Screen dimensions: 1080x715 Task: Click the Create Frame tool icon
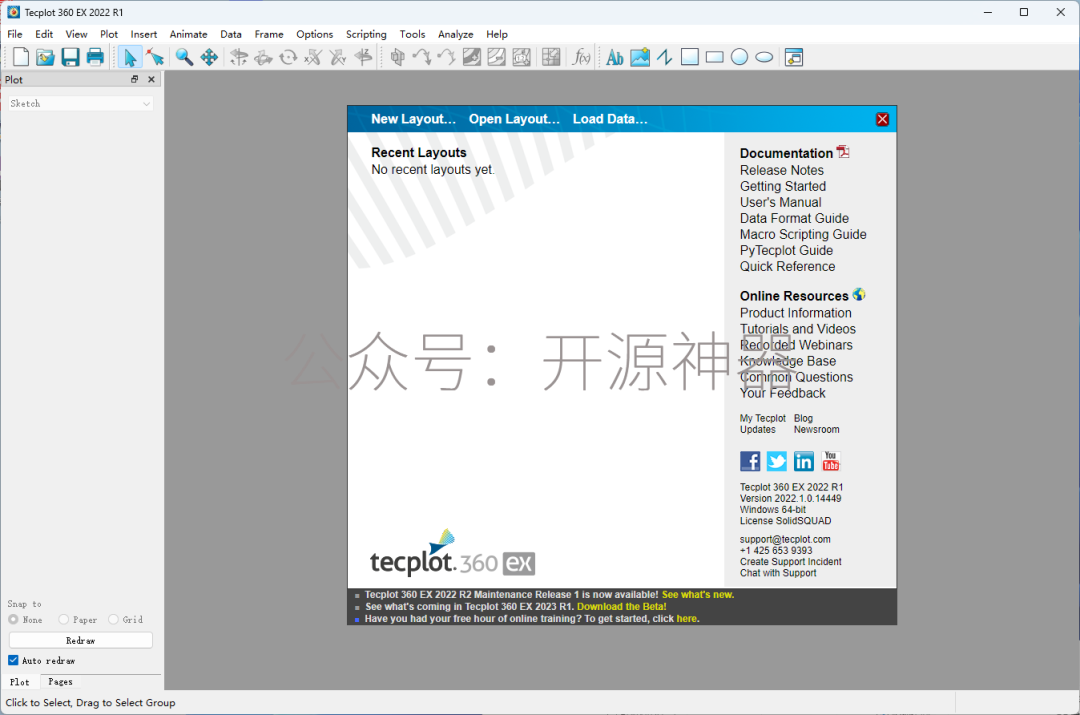[794, 57]
